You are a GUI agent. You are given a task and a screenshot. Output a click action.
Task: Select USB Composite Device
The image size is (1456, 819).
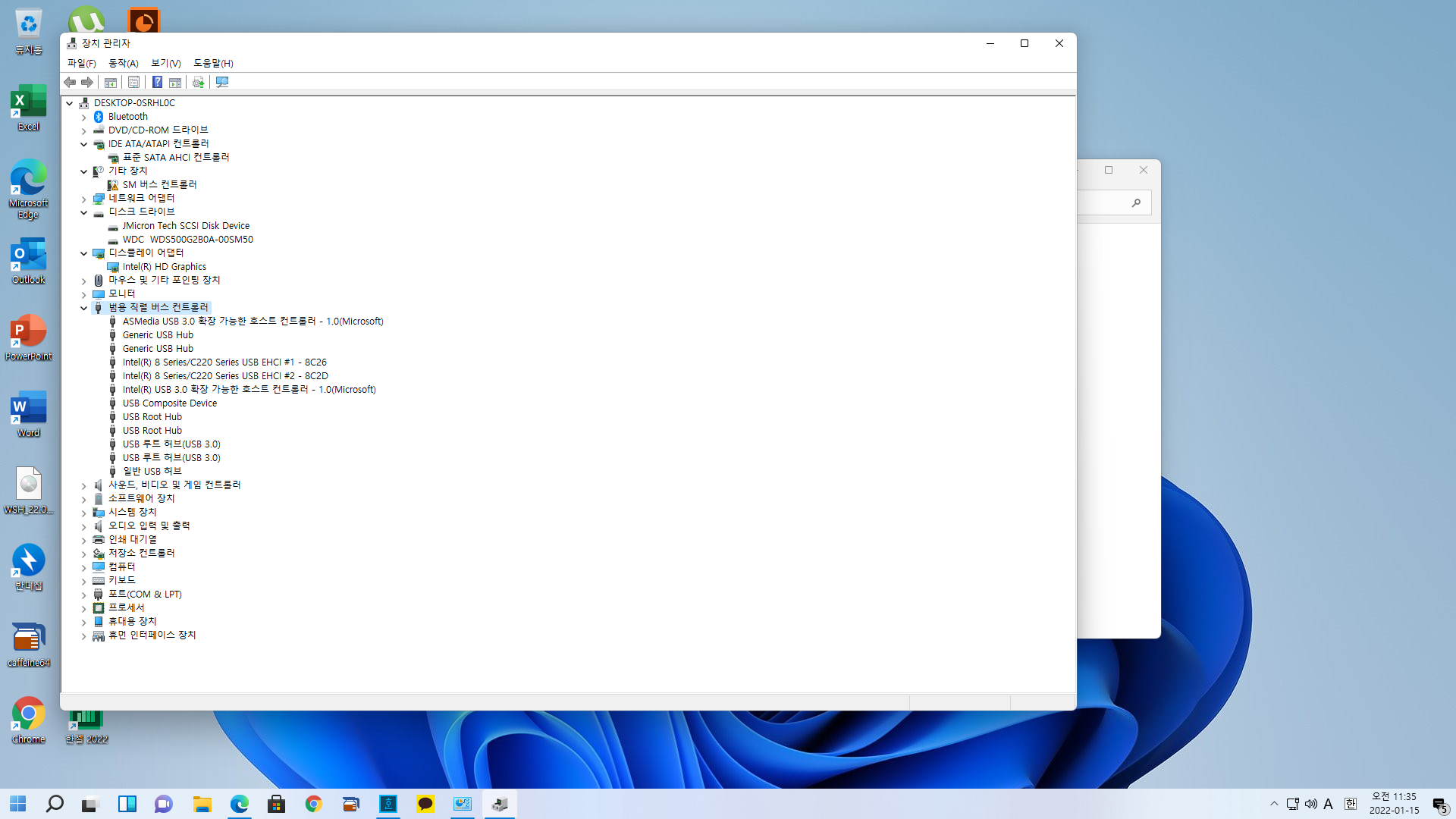170,403
